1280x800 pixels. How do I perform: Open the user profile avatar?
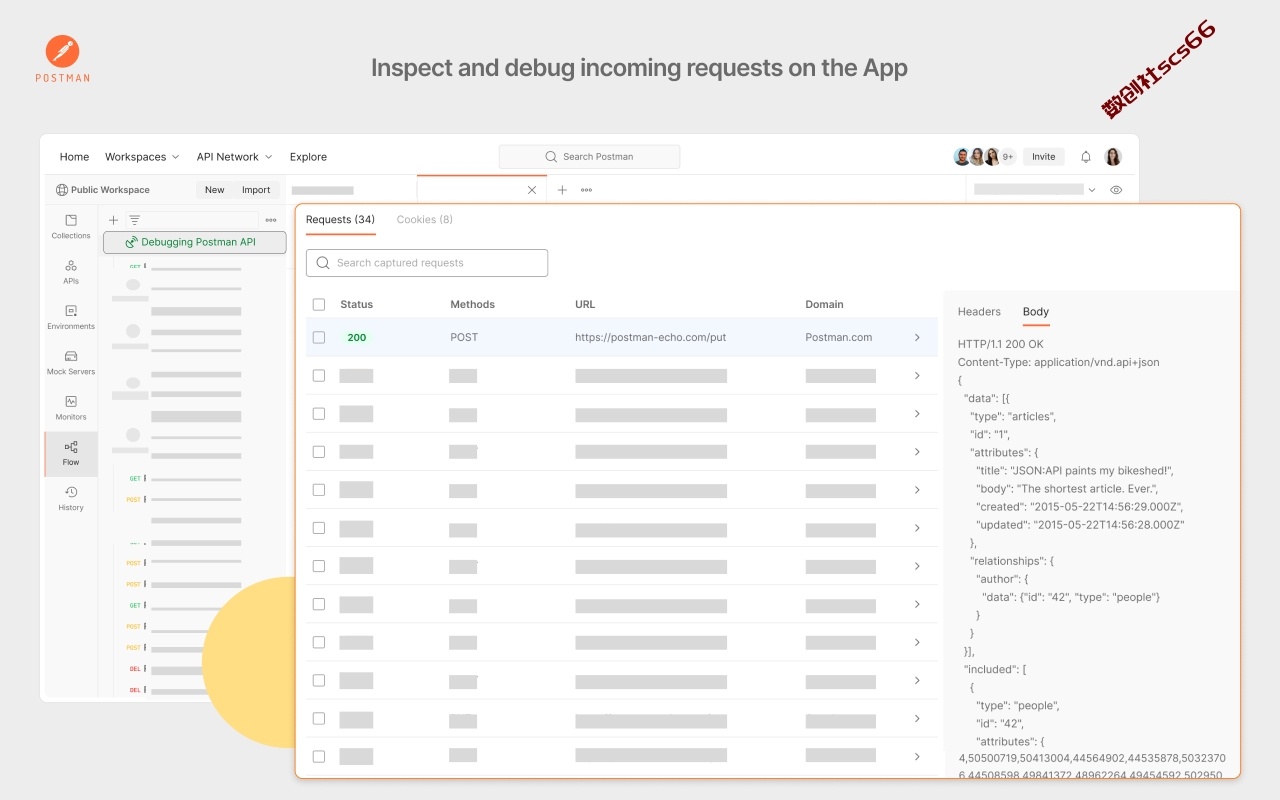point(1113,157)
